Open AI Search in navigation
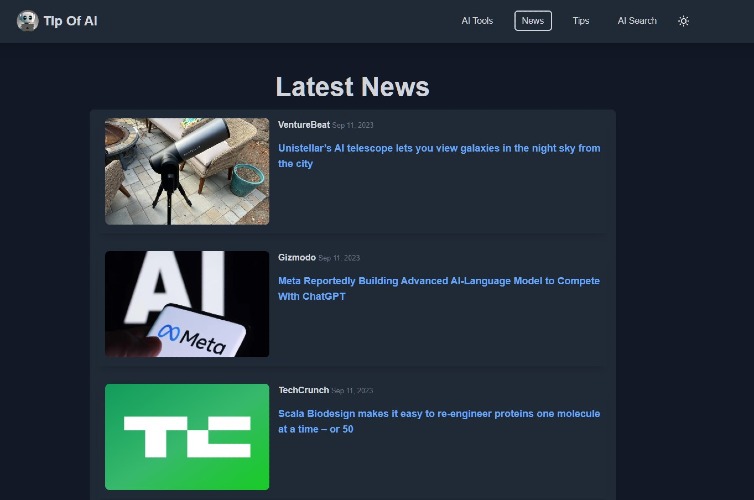This screenshot has width=754, height=500. coord(637,21)
